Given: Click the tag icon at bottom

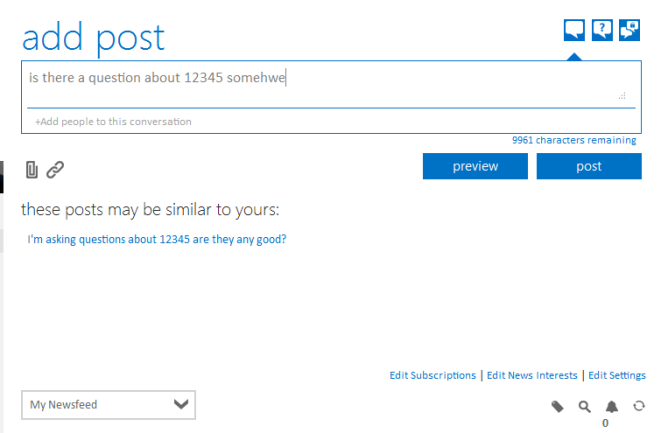Looking at the screenshot, I should coord(558,406).
